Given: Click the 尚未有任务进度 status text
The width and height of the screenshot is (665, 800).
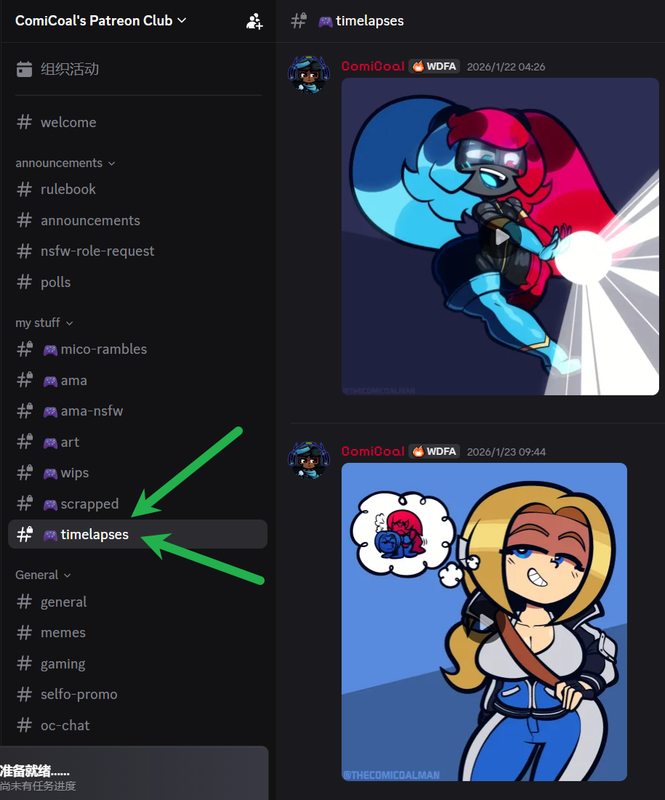Looking at the screenshot, I should click(x=38, y=786).
